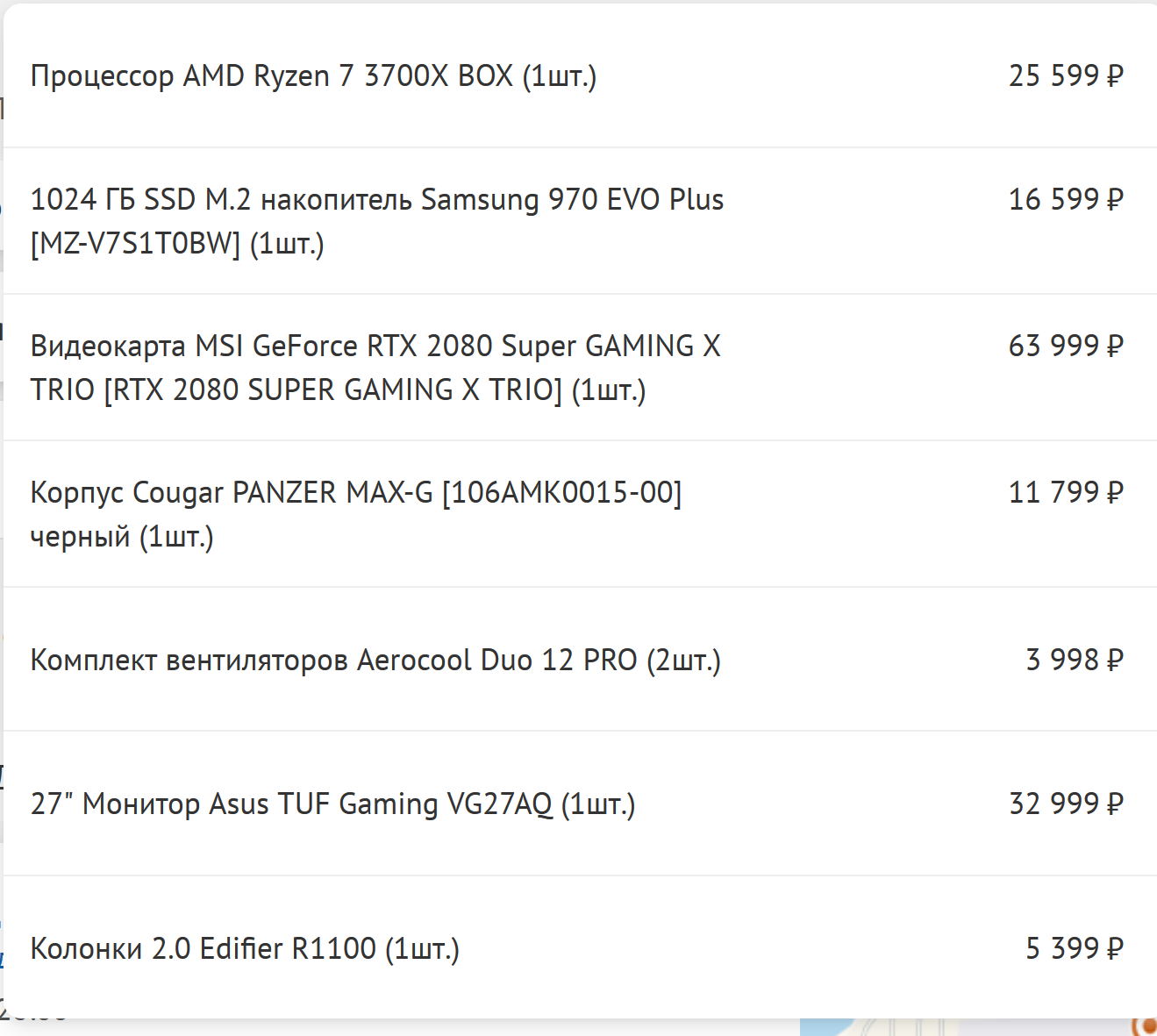Click the AMD Ryzen 7 3700X BOX item
Screen dimensions: 1157x1036
[x=313, y=76]
